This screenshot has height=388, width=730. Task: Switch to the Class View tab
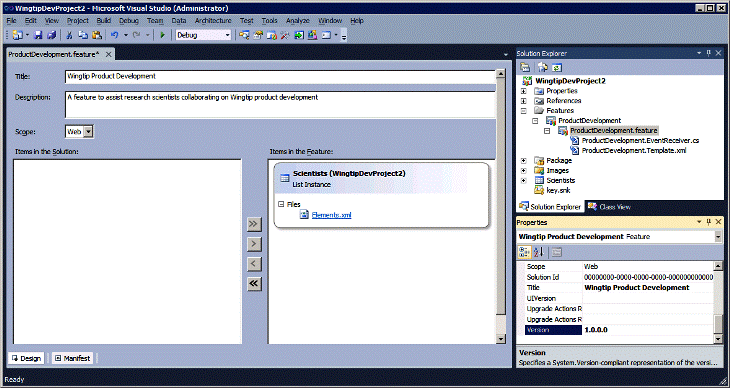(609, 207)
